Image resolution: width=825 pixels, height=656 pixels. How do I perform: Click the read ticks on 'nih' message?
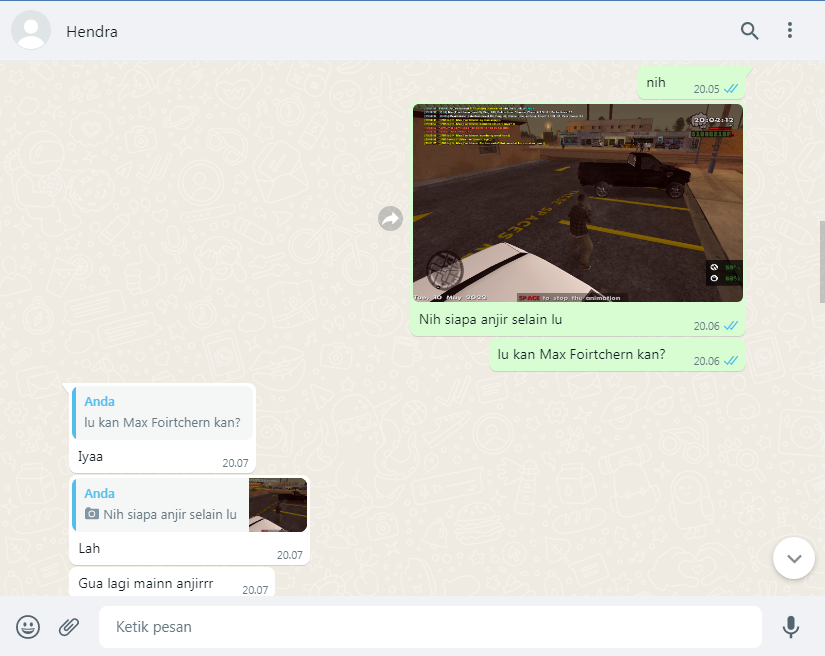(x=731, y=89)
